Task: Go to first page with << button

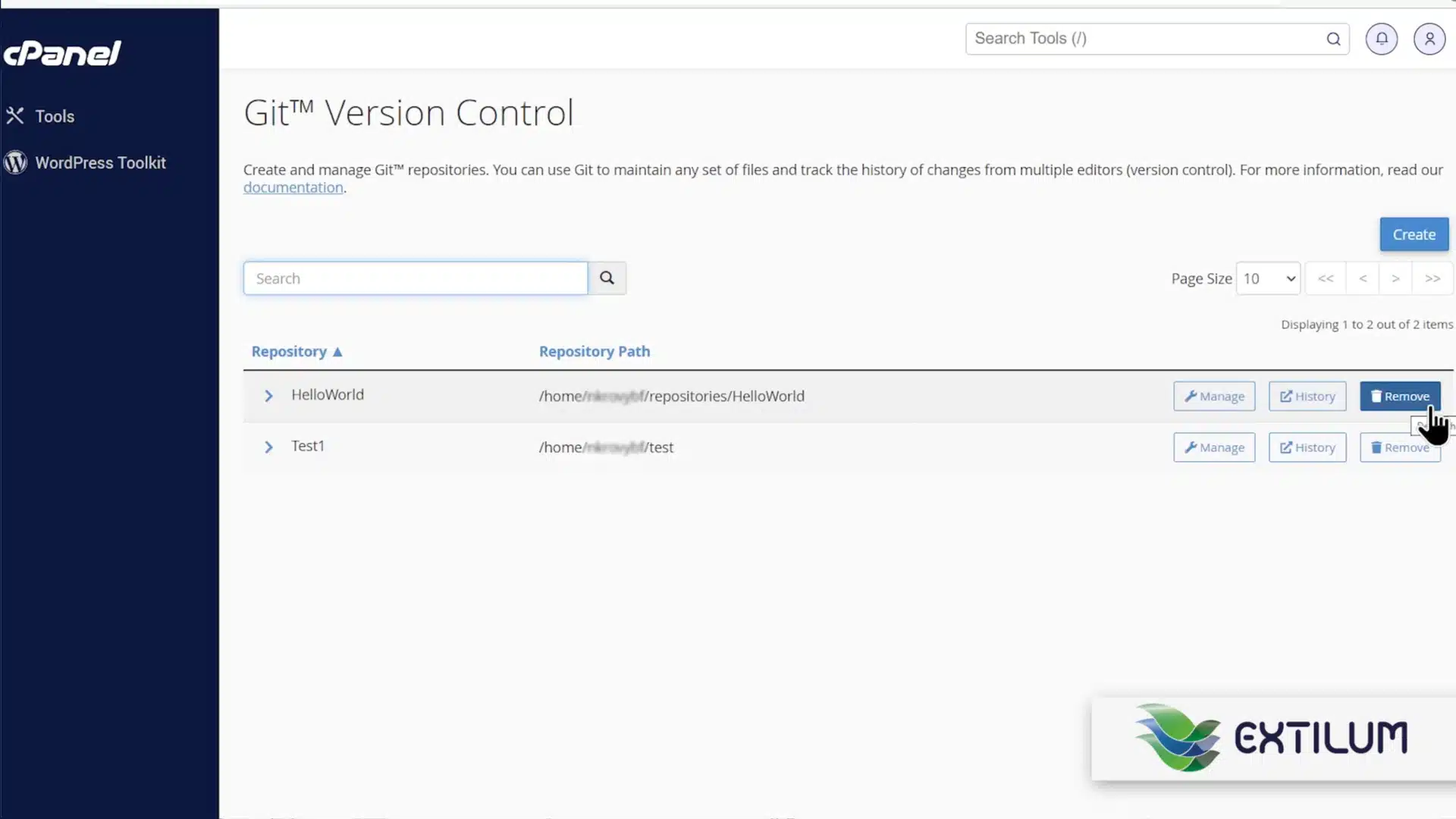Action: pyautogui.click(x=1326, y=278)
